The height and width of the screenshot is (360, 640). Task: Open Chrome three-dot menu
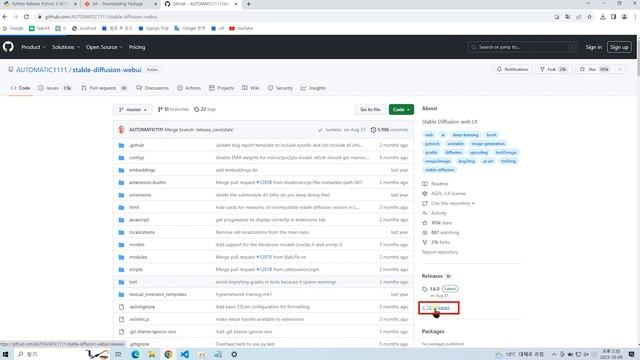[x=636, y=17]
